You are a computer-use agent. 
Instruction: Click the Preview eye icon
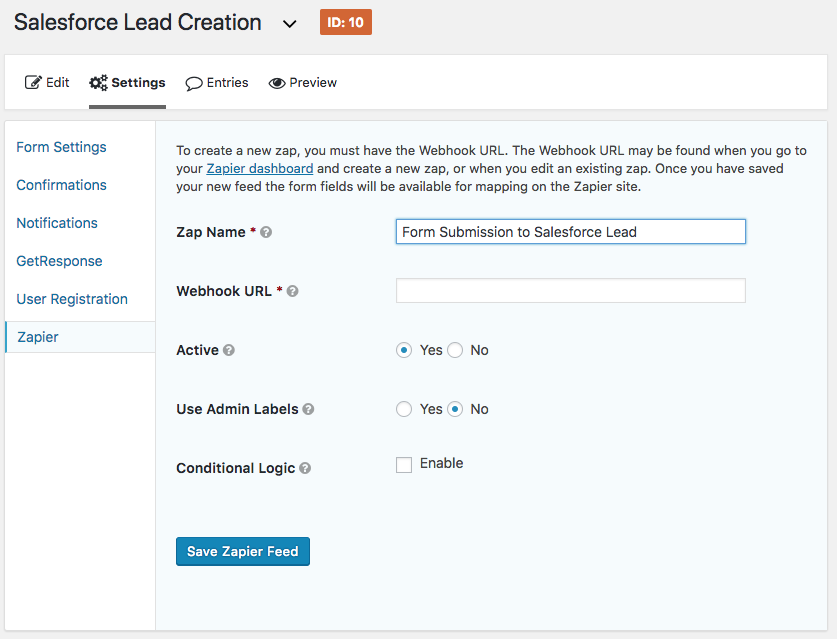coord(277,83)
